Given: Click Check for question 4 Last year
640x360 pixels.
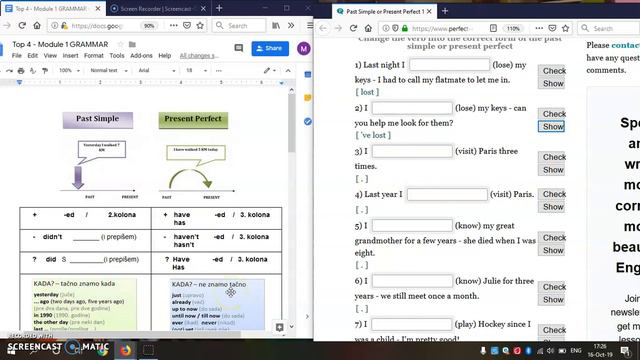Looking at the screenshot, I should [551, 194].
